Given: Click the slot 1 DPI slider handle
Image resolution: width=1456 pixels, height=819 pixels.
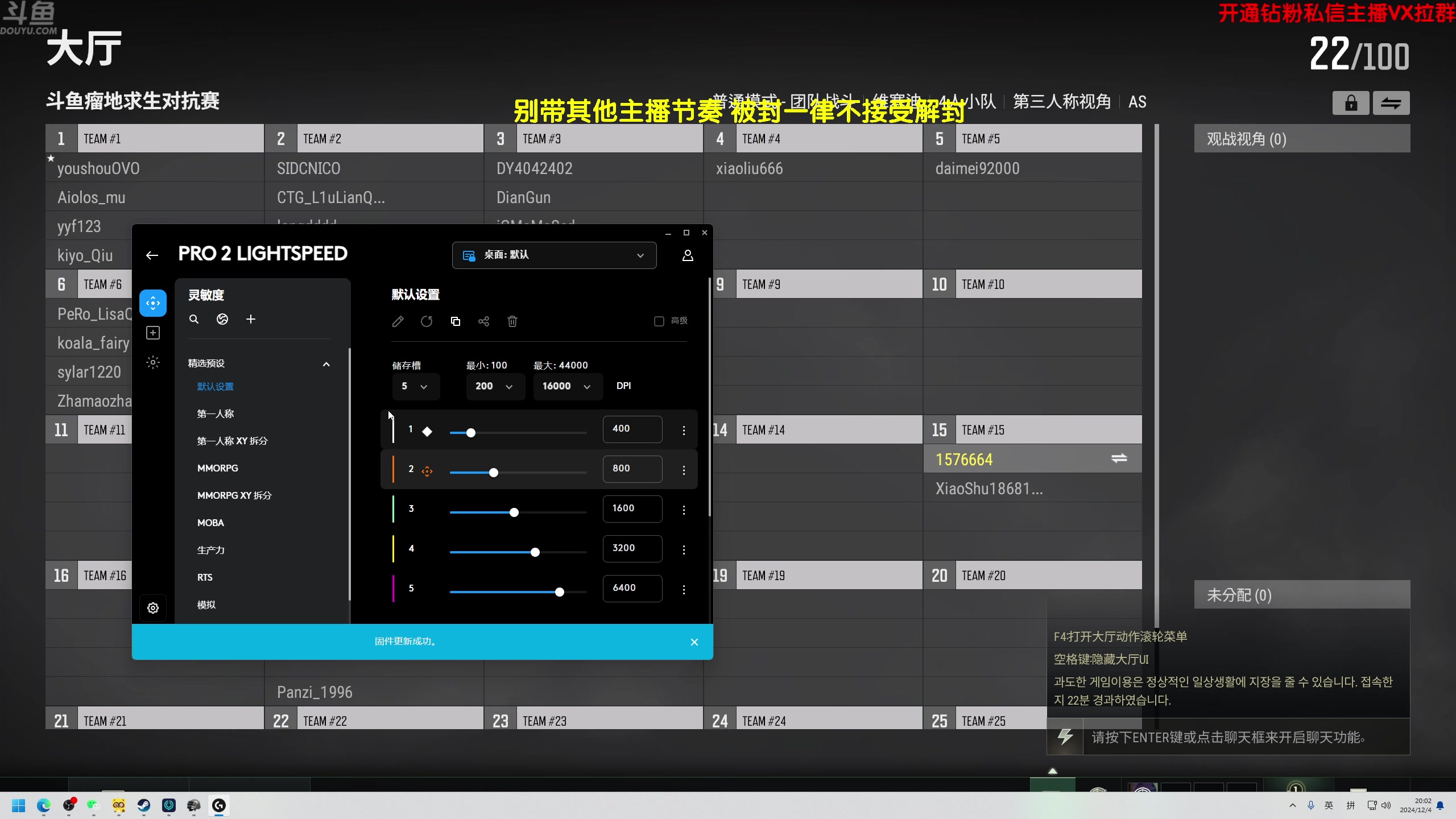Looking at the screenshot, I should tap(471, 433).
